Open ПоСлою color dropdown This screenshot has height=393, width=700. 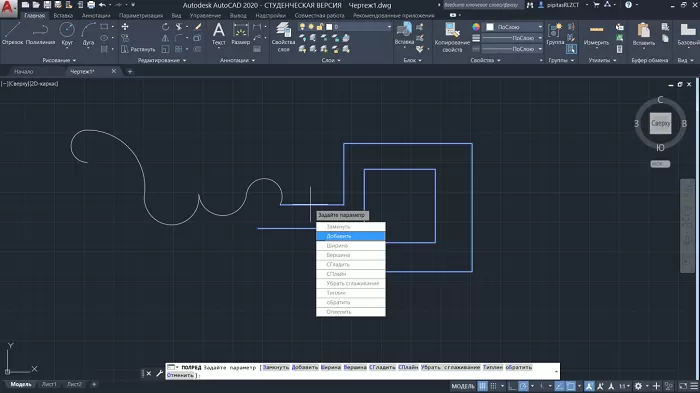(514, 27)
